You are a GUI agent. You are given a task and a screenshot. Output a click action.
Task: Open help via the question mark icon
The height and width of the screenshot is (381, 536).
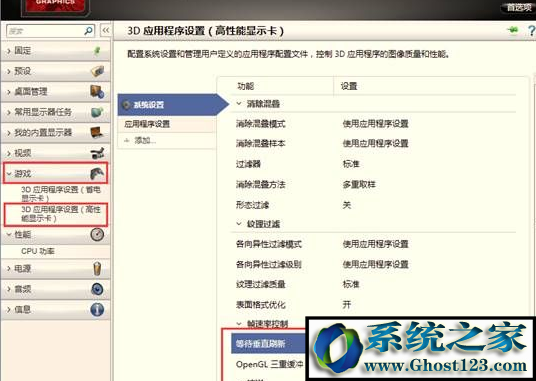(532, 30)
